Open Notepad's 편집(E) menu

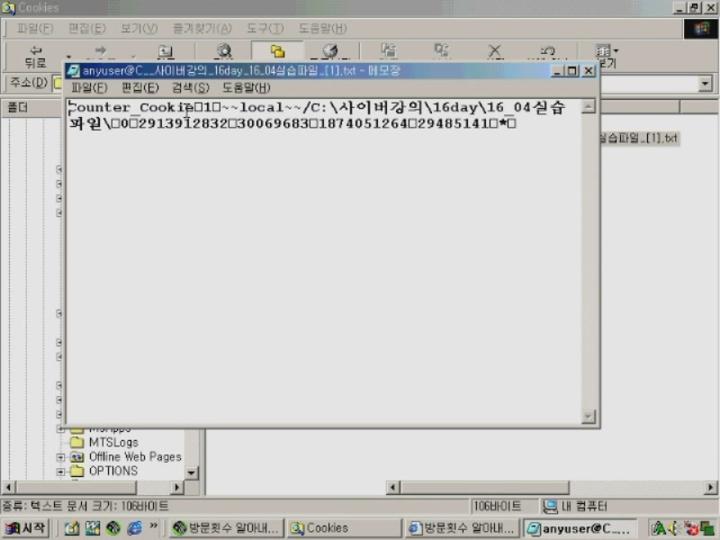coord(140,88)
